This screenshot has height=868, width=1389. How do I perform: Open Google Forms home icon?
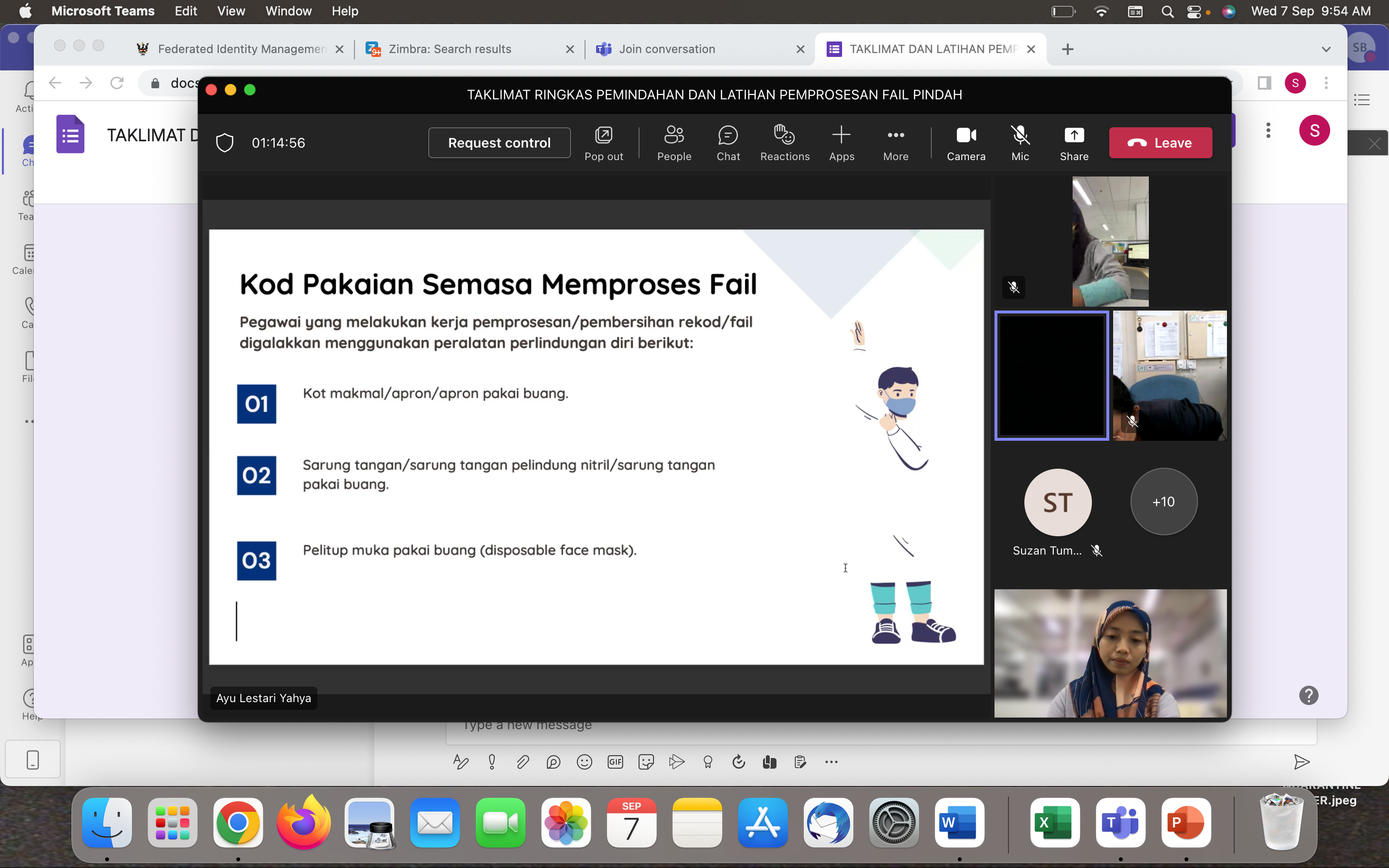click(70, 135)
